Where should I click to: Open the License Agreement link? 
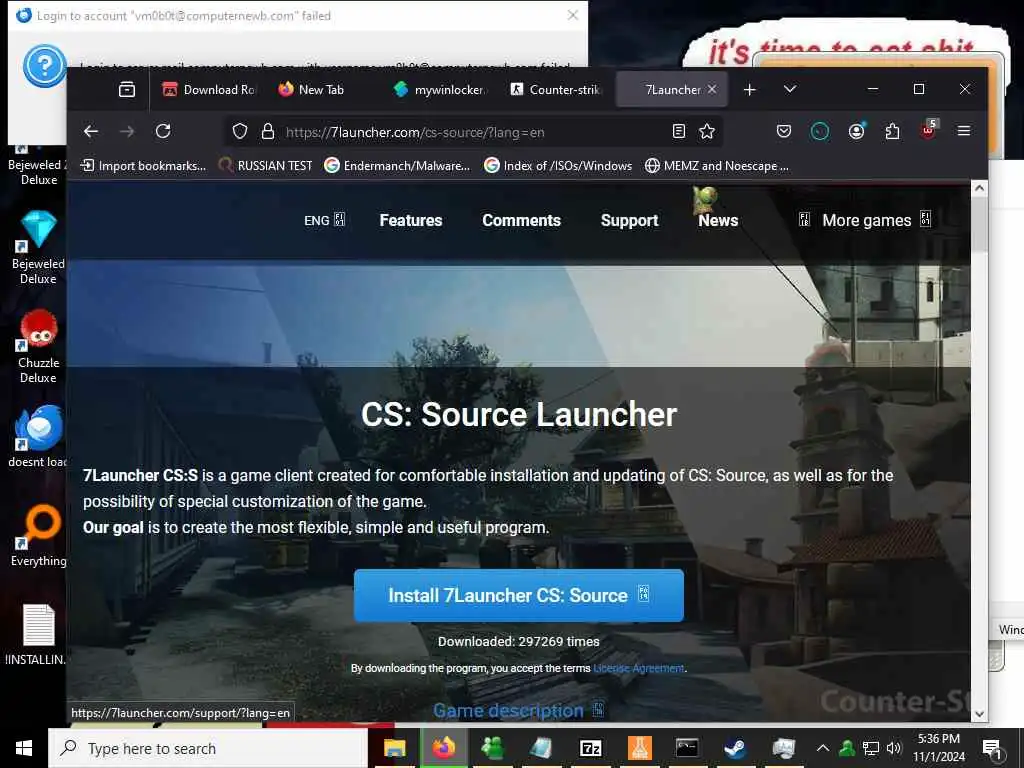pyautogui.click(x=639, y=668)
